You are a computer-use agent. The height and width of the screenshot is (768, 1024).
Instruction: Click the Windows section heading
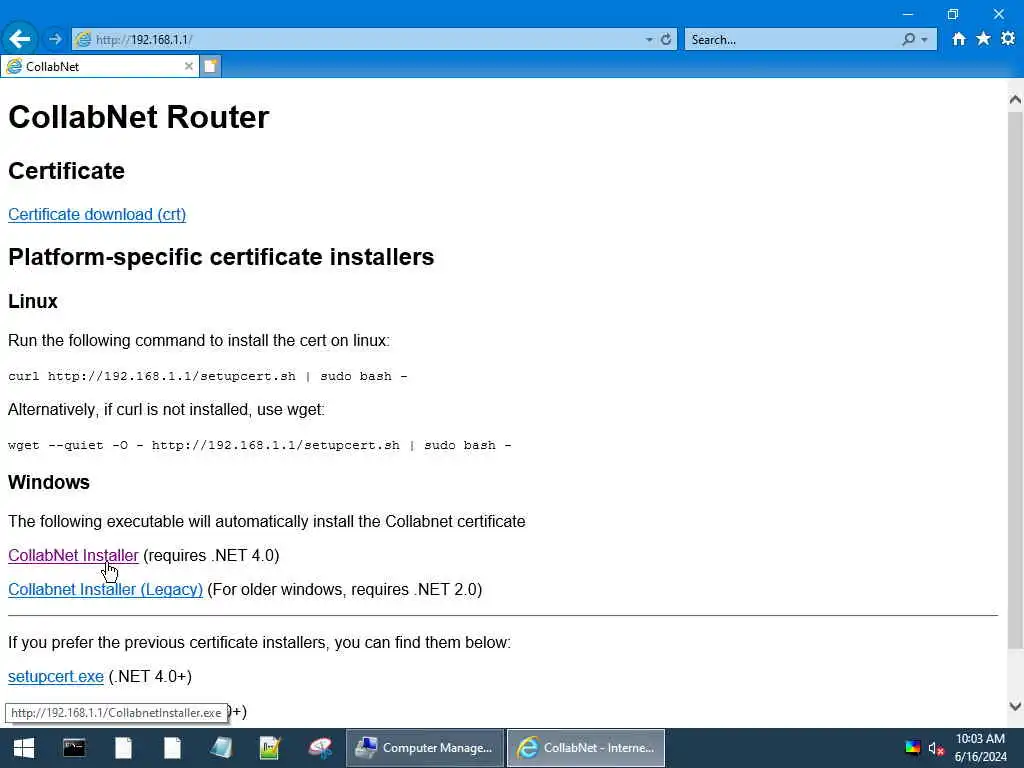click(49, 483)
